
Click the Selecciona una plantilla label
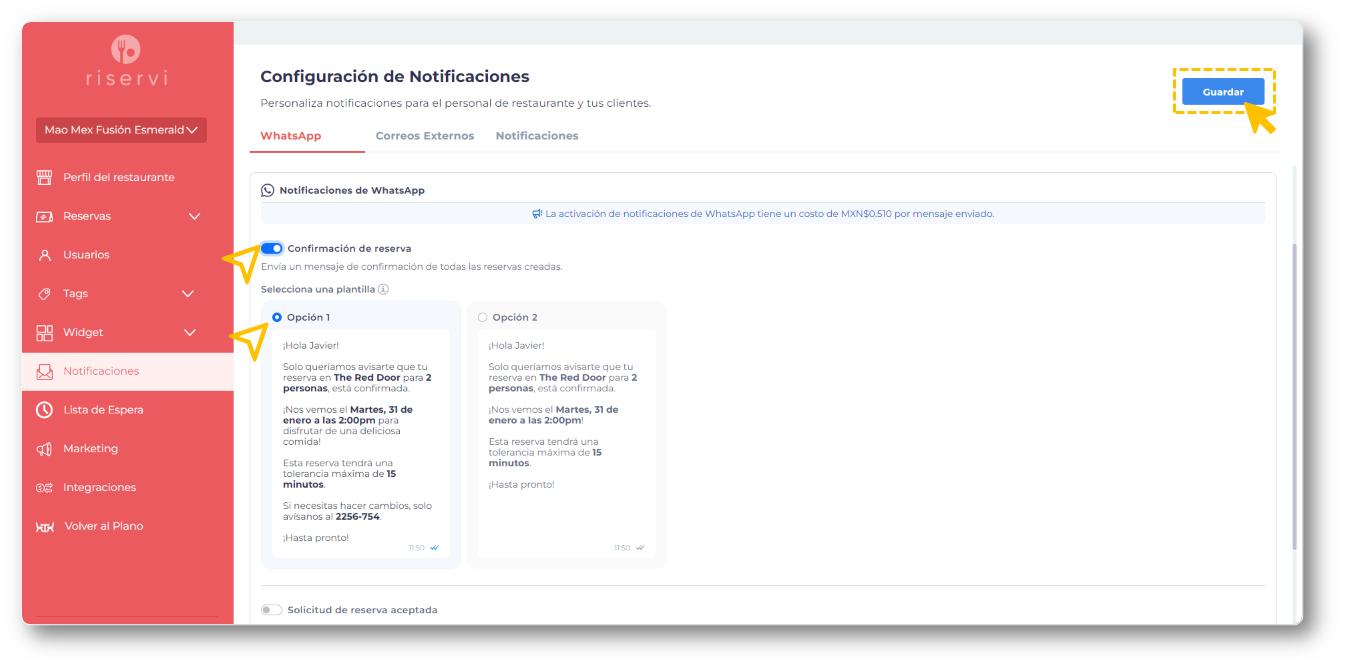click(x=318, y=290)
